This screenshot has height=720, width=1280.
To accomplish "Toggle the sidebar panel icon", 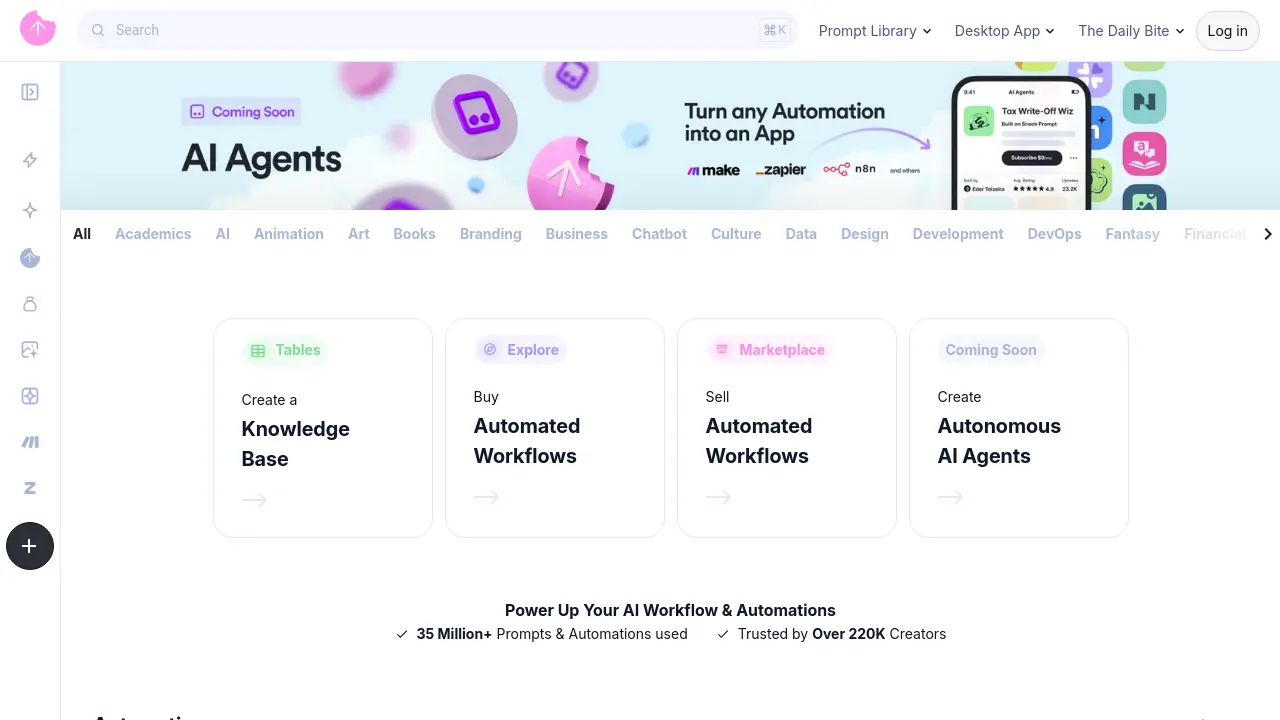I will 30,92.
